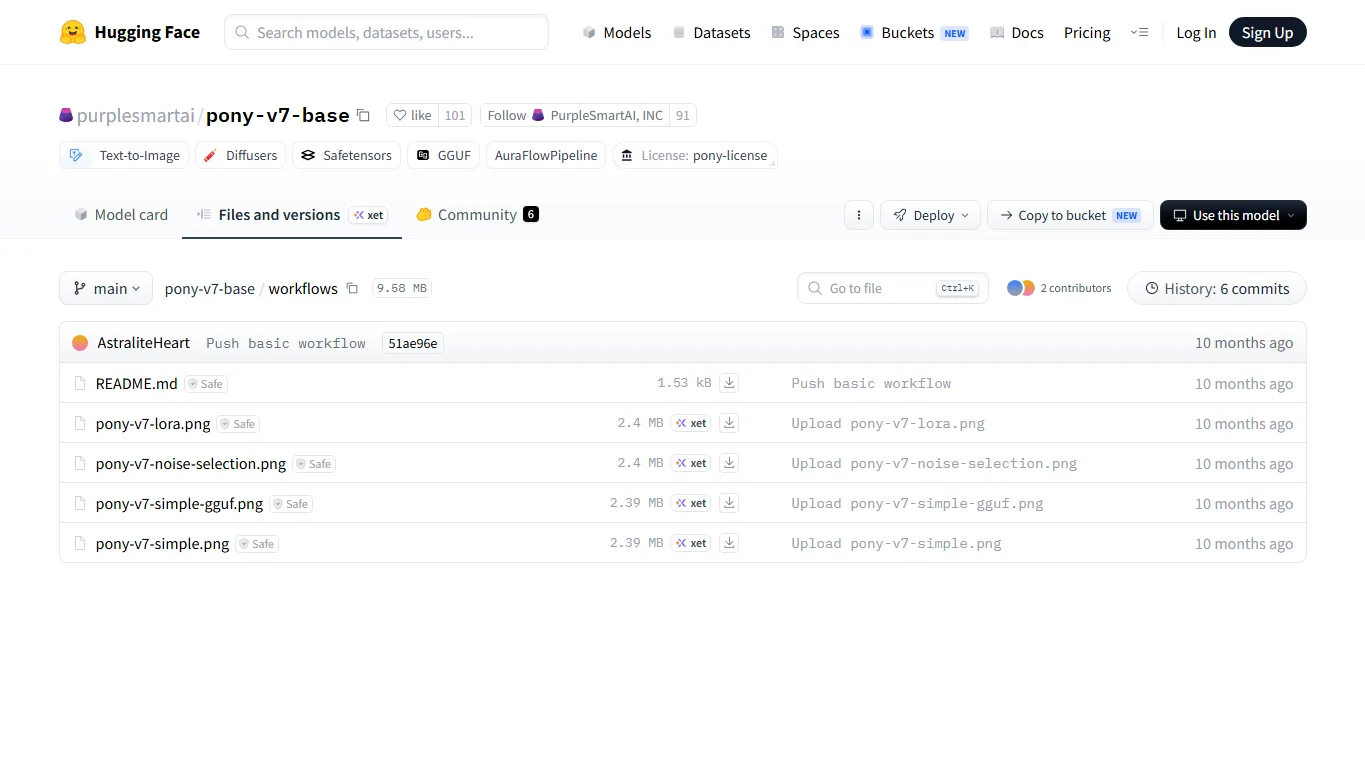Screen dimensions: 1365x768
Task: Click the xet badge on pony-v7-simple.png
Action: click(691, 543)
